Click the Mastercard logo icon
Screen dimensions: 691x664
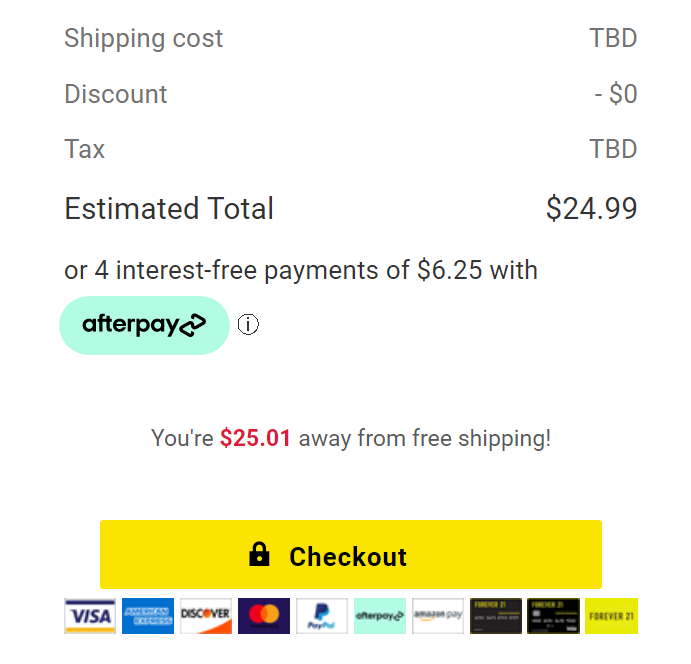(x=264, y=616)
